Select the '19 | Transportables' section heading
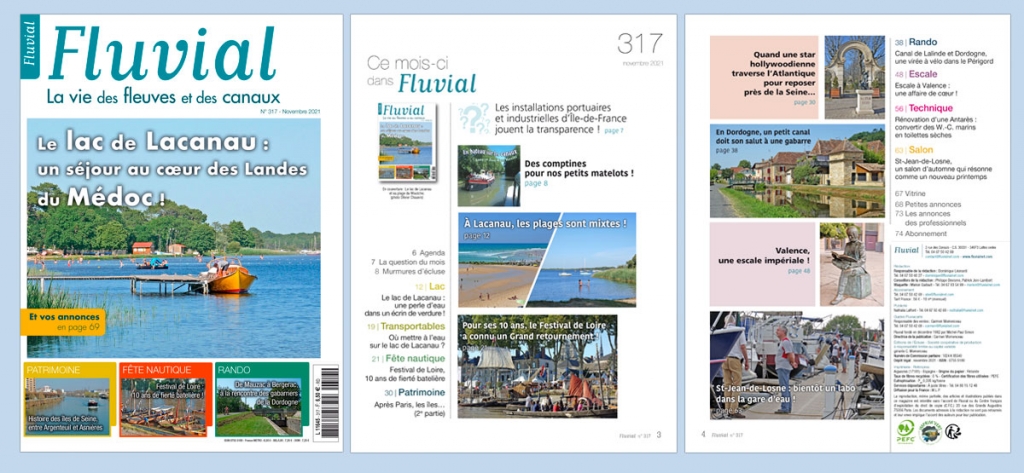The width and height of the screenshot is (1024, 473). pos(406,325)
